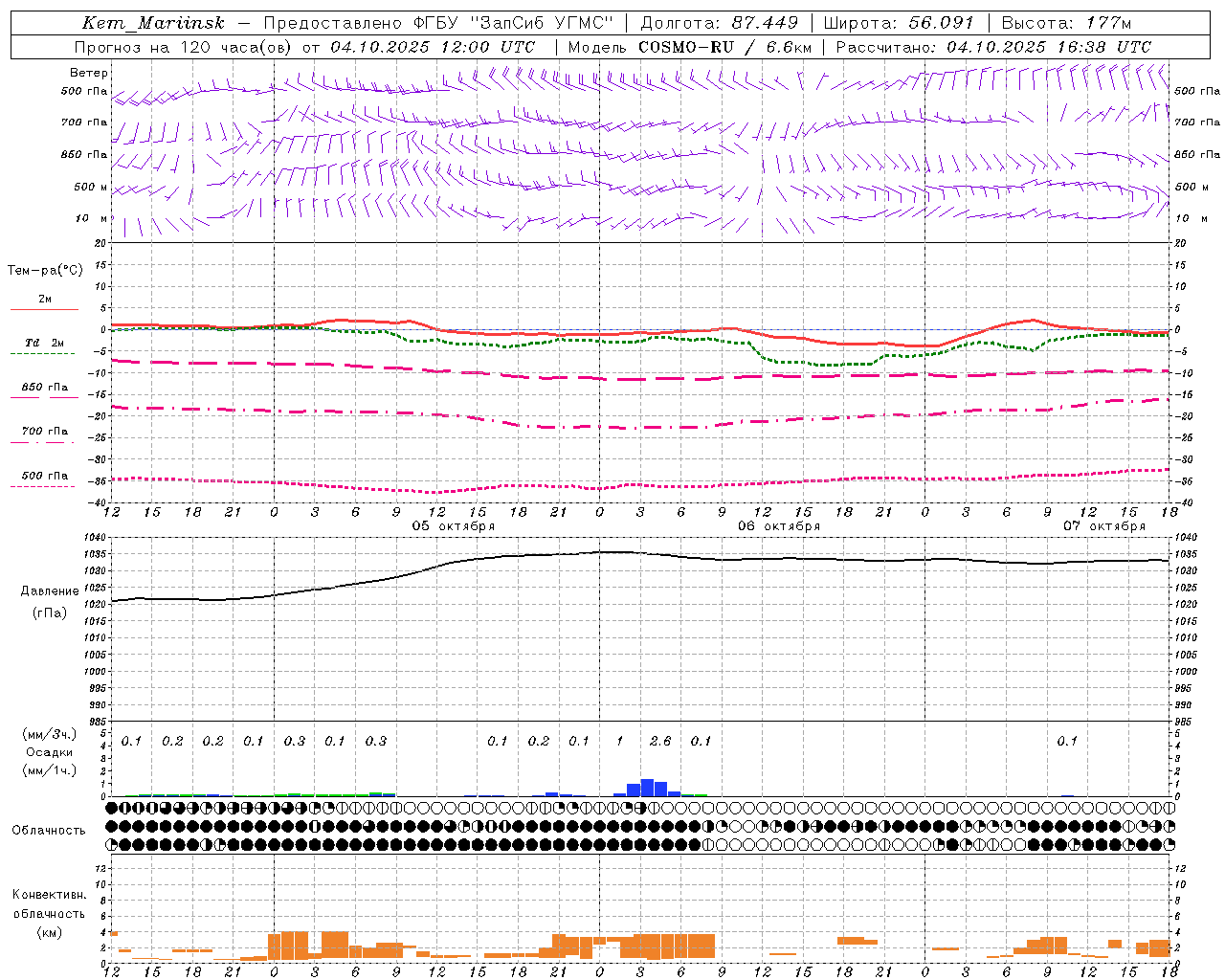1225x980 pixels.
Task: Click the 'Осадки' precipitation panel label
Action: [50, 752]
